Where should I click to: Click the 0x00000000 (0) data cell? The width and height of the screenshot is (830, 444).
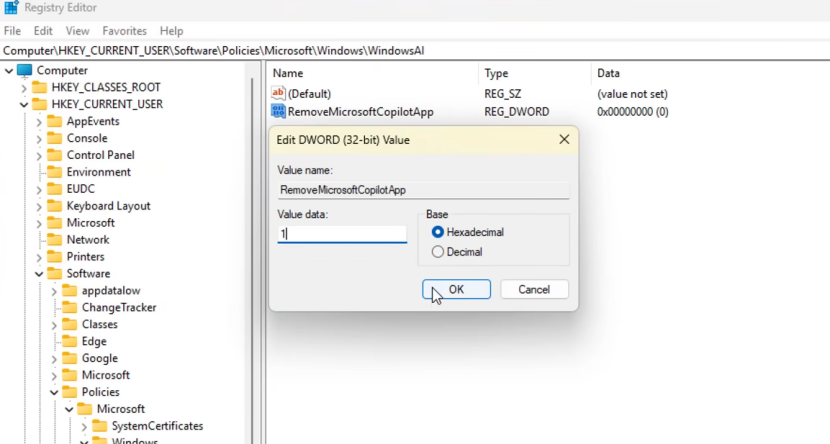pos(633,112)
